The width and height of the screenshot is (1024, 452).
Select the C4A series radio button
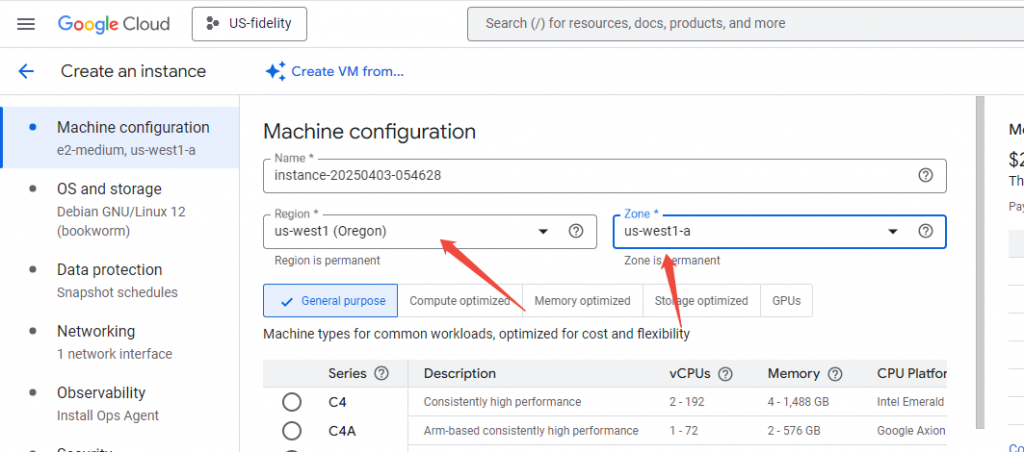(x=292, y=431)
